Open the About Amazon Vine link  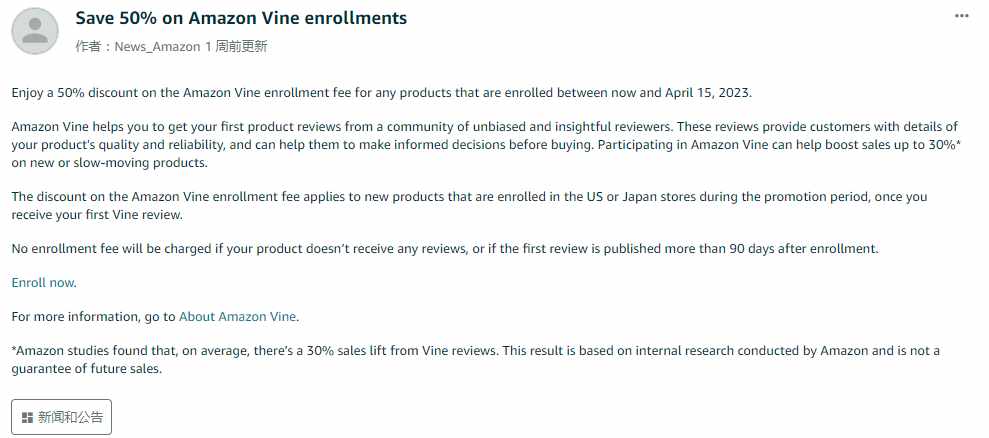pos(237,317)
